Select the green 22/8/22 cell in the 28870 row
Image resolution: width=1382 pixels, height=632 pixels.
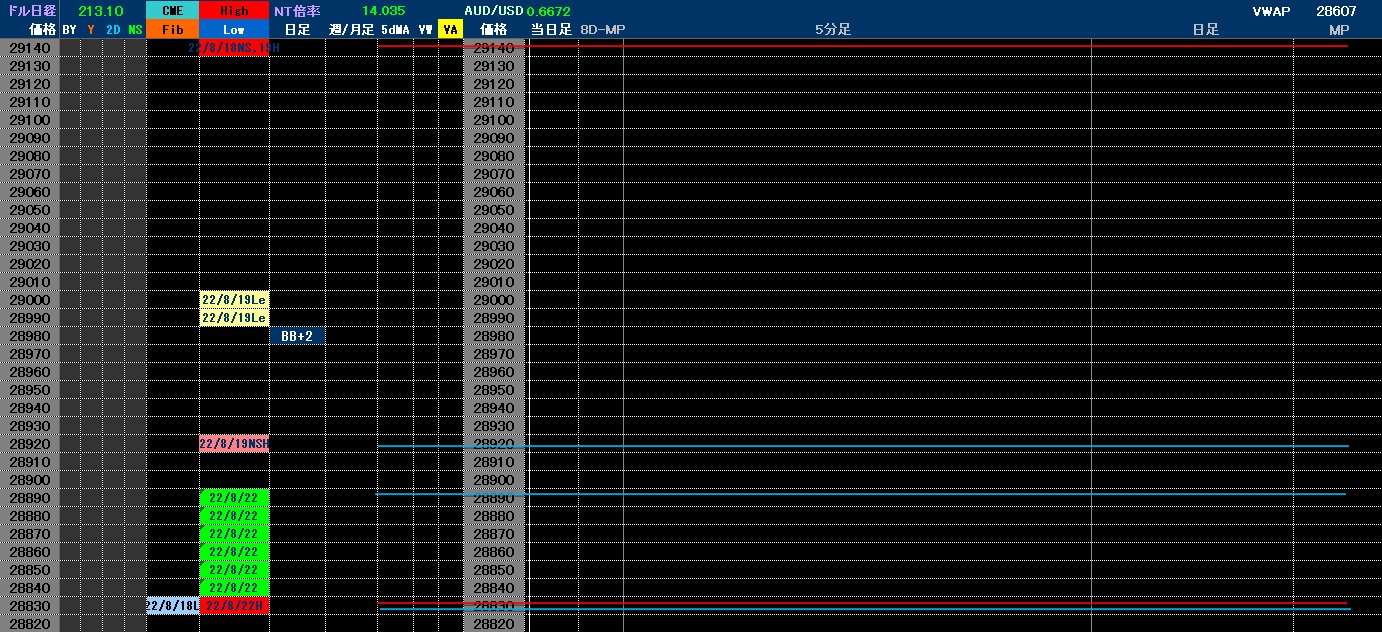click(234, 534)
